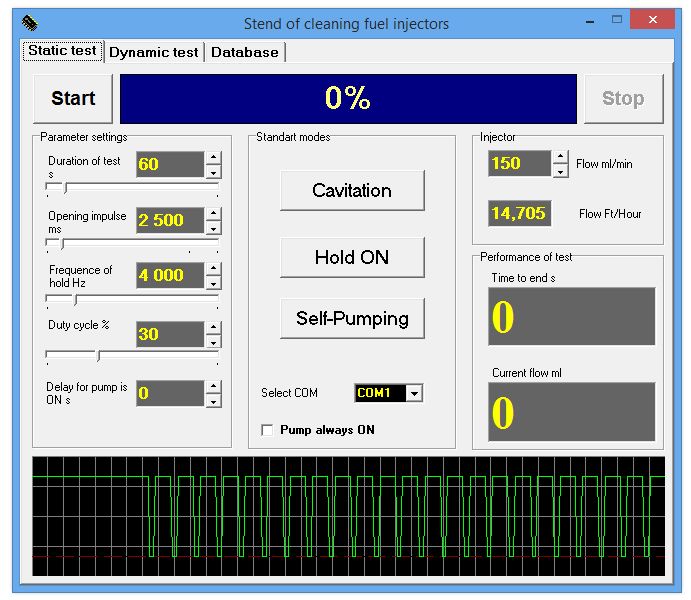Increase Delay for pump ON value
The image size is (691, 600).
[213, 387]
